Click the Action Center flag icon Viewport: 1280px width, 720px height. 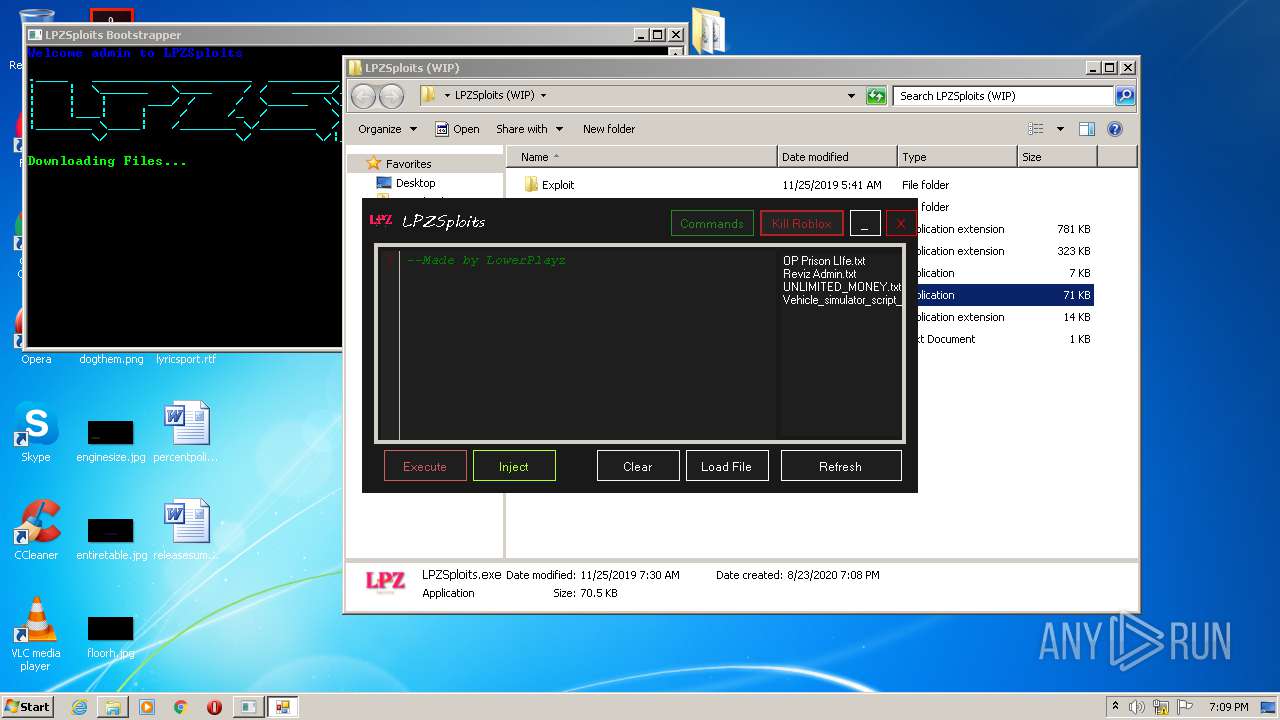tap(1186, 707)
